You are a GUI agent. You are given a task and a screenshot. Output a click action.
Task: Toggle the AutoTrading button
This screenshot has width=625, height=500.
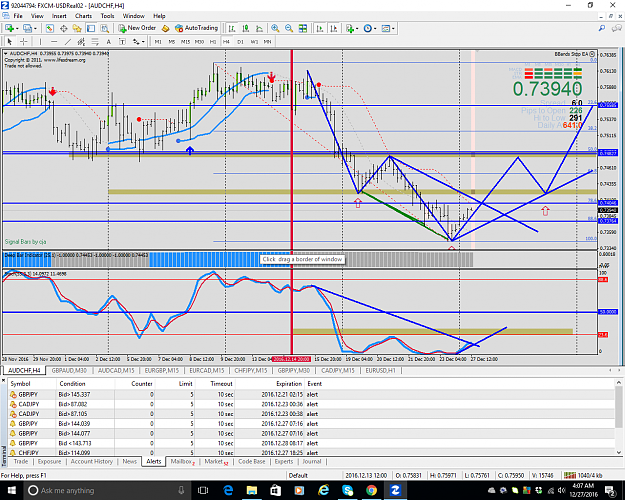(197, 28)
